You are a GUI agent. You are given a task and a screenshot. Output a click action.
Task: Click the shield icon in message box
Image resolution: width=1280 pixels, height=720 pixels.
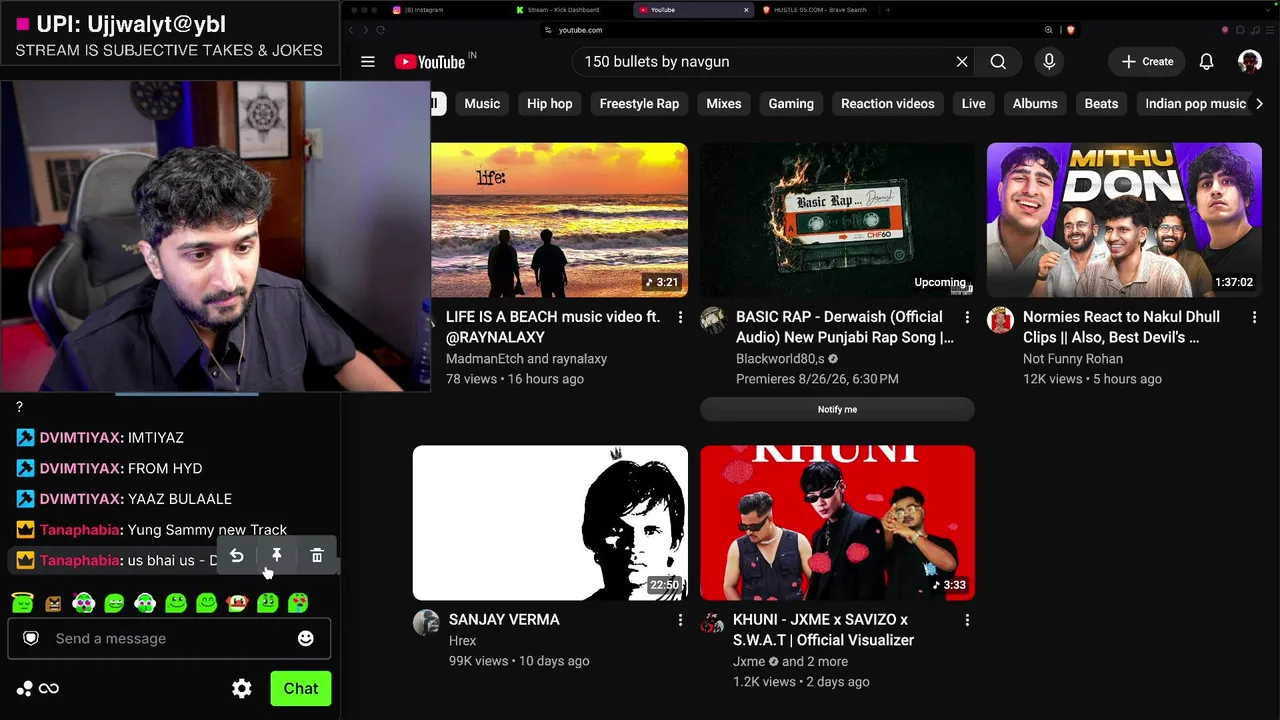(31, 638)
